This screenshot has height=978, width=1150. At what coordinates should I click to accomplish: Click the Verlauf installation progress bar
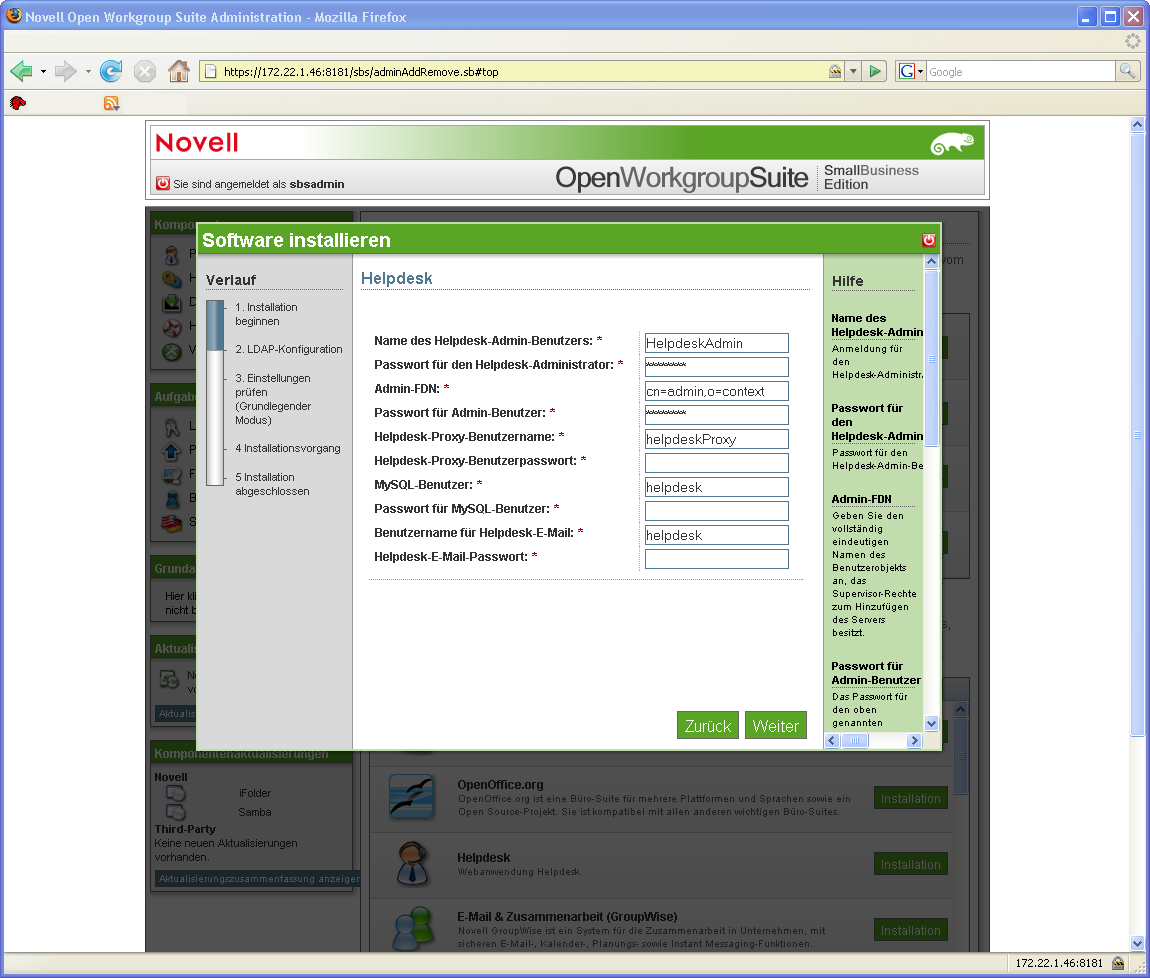click(x=215, y=393)
